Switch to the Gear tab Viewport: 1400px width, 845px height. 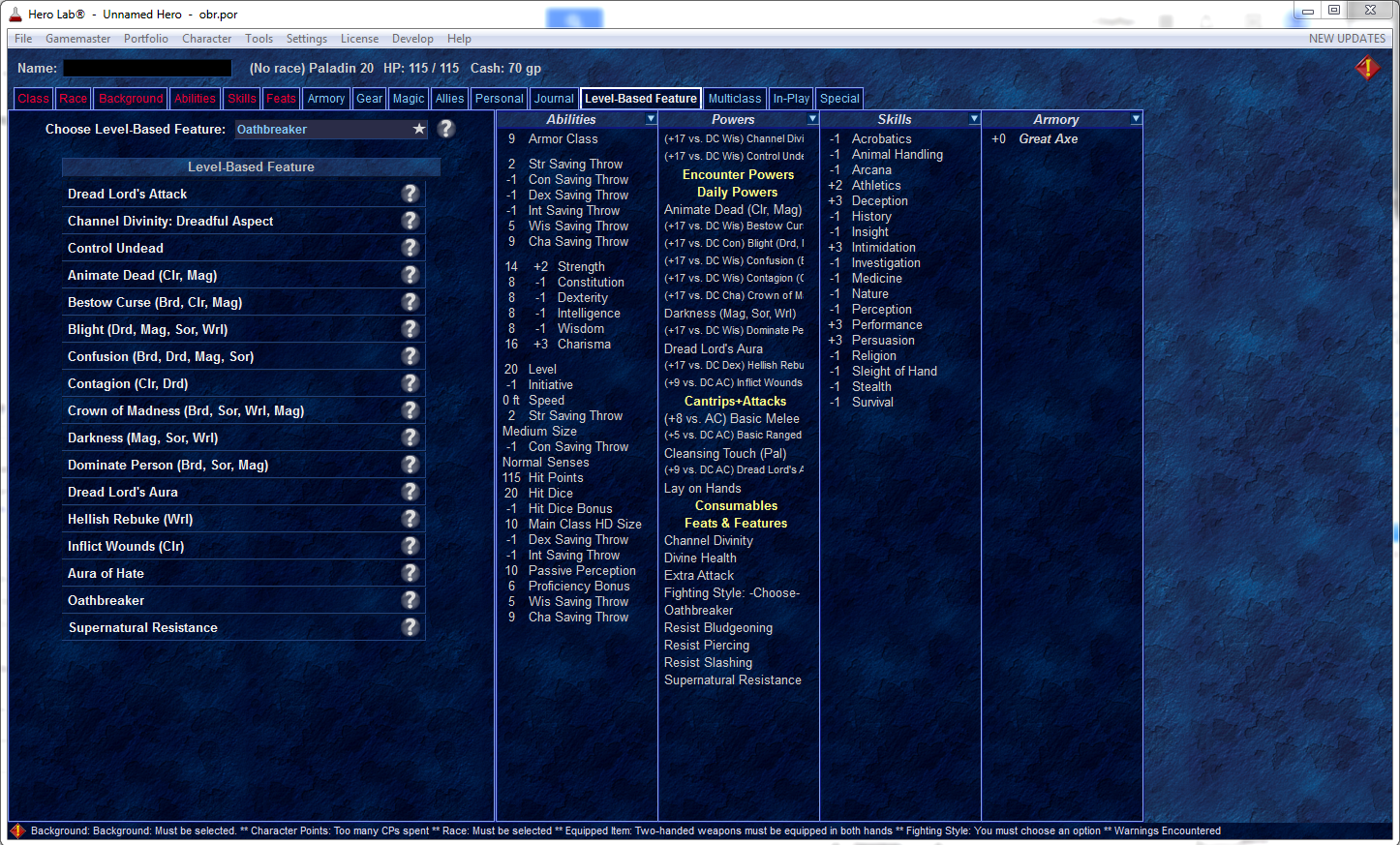coord(369,99)
